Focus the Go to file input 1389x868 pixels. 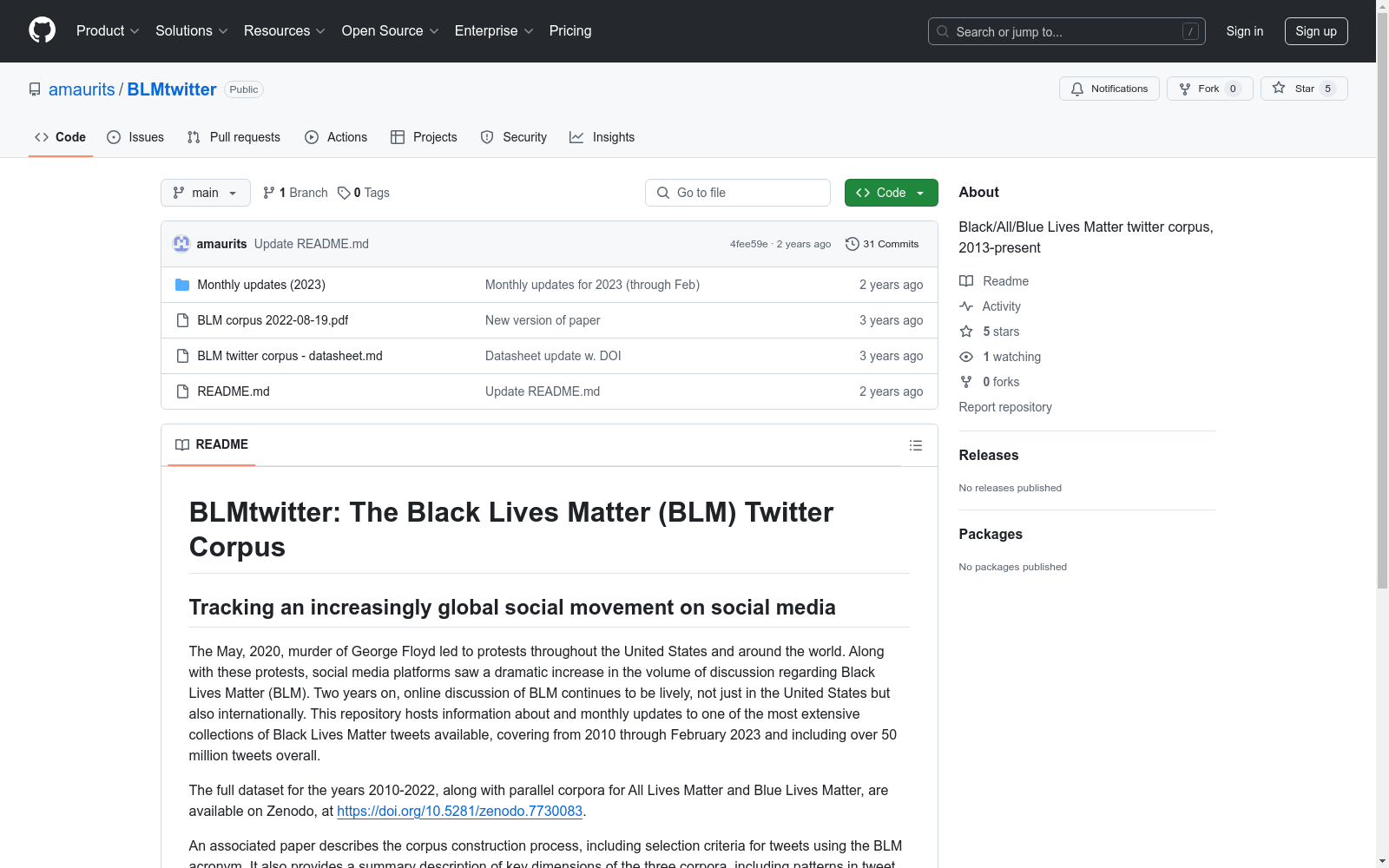point(738,193)
